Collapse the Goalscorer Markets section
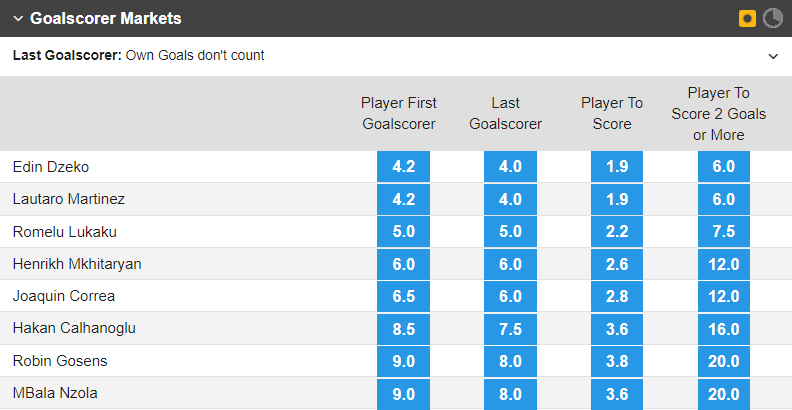Image resolution: width=792 pixels, height=410 pixels. tap(17, 19)
